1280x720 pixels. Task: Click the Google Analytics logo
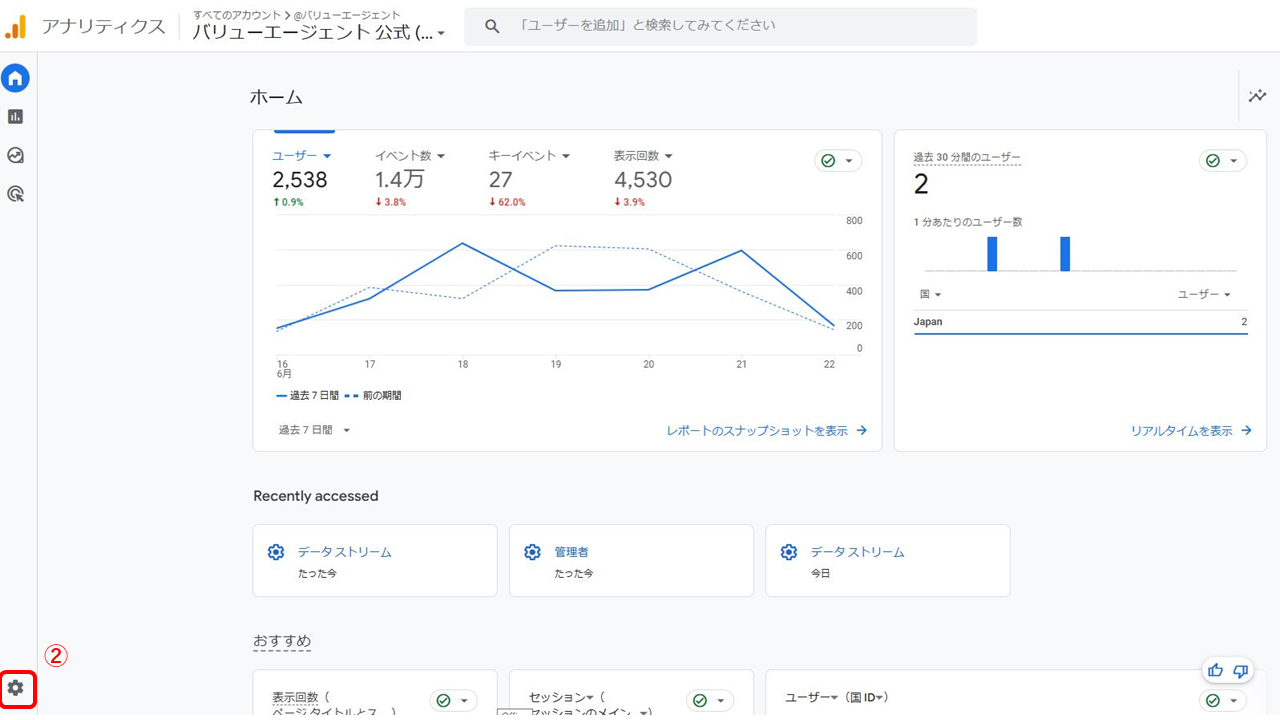click(16, 27)
